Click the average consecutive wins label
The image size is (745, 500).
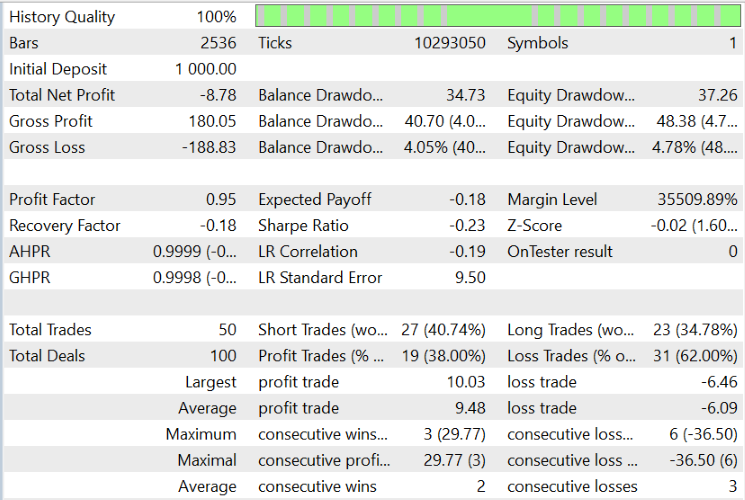(317, 486)
